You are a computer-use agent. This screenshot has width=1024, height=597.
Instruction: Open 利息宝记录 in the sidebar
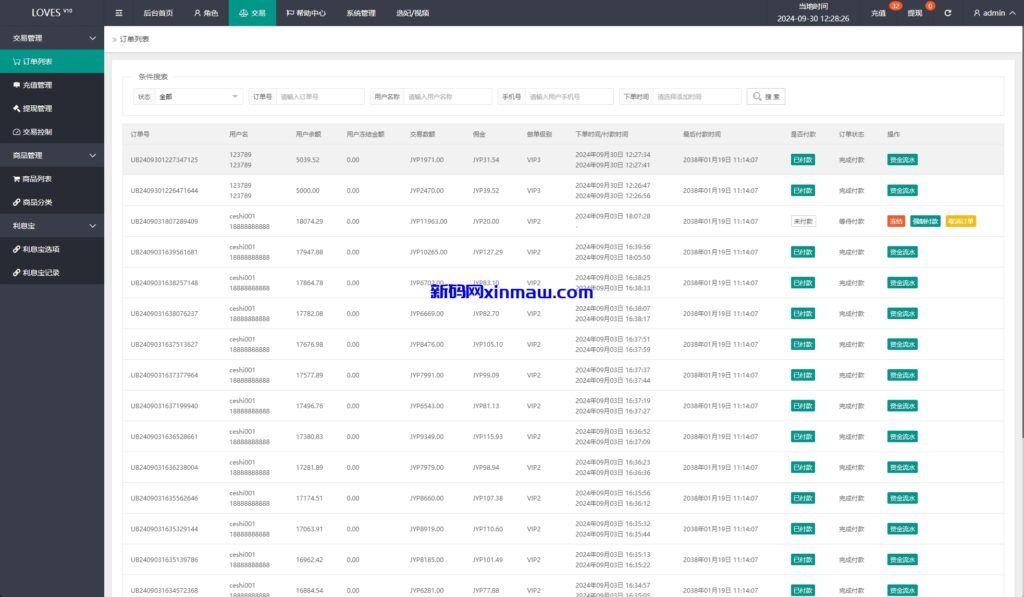point(41,272)
